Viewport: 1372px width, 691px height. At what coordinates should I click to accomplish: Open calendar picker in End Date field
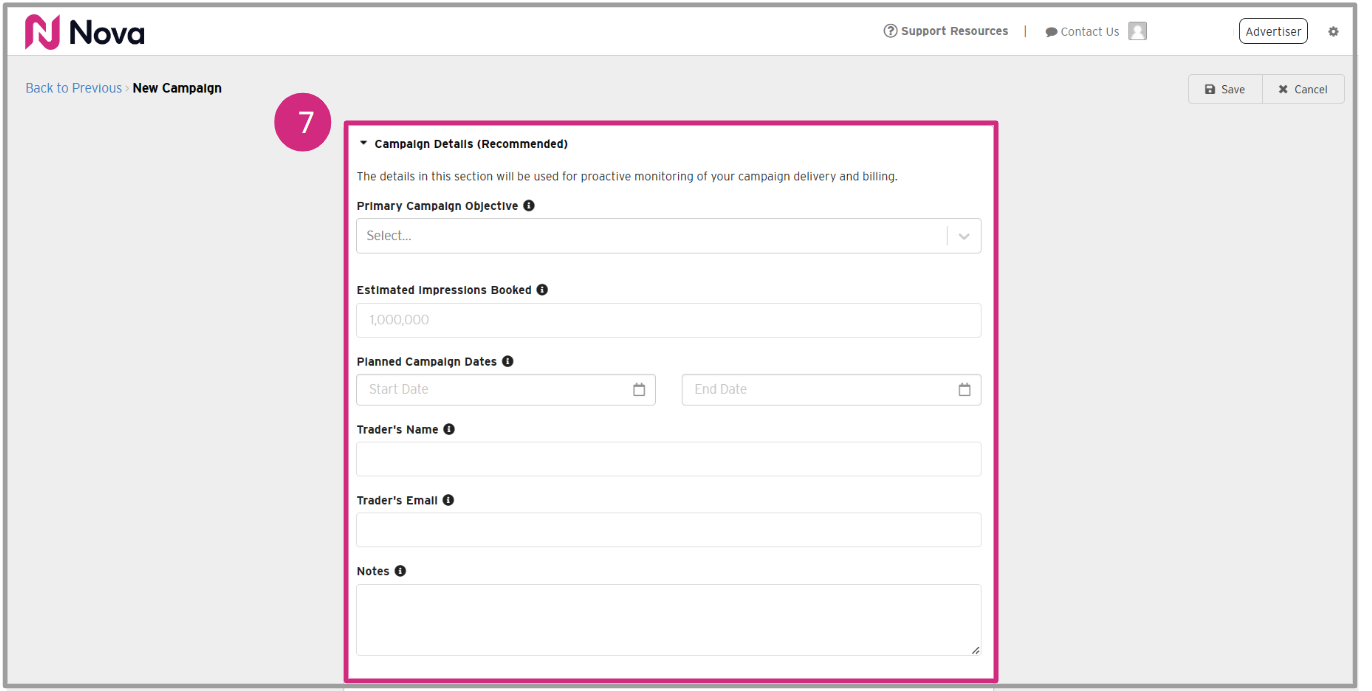coord(964,390)
